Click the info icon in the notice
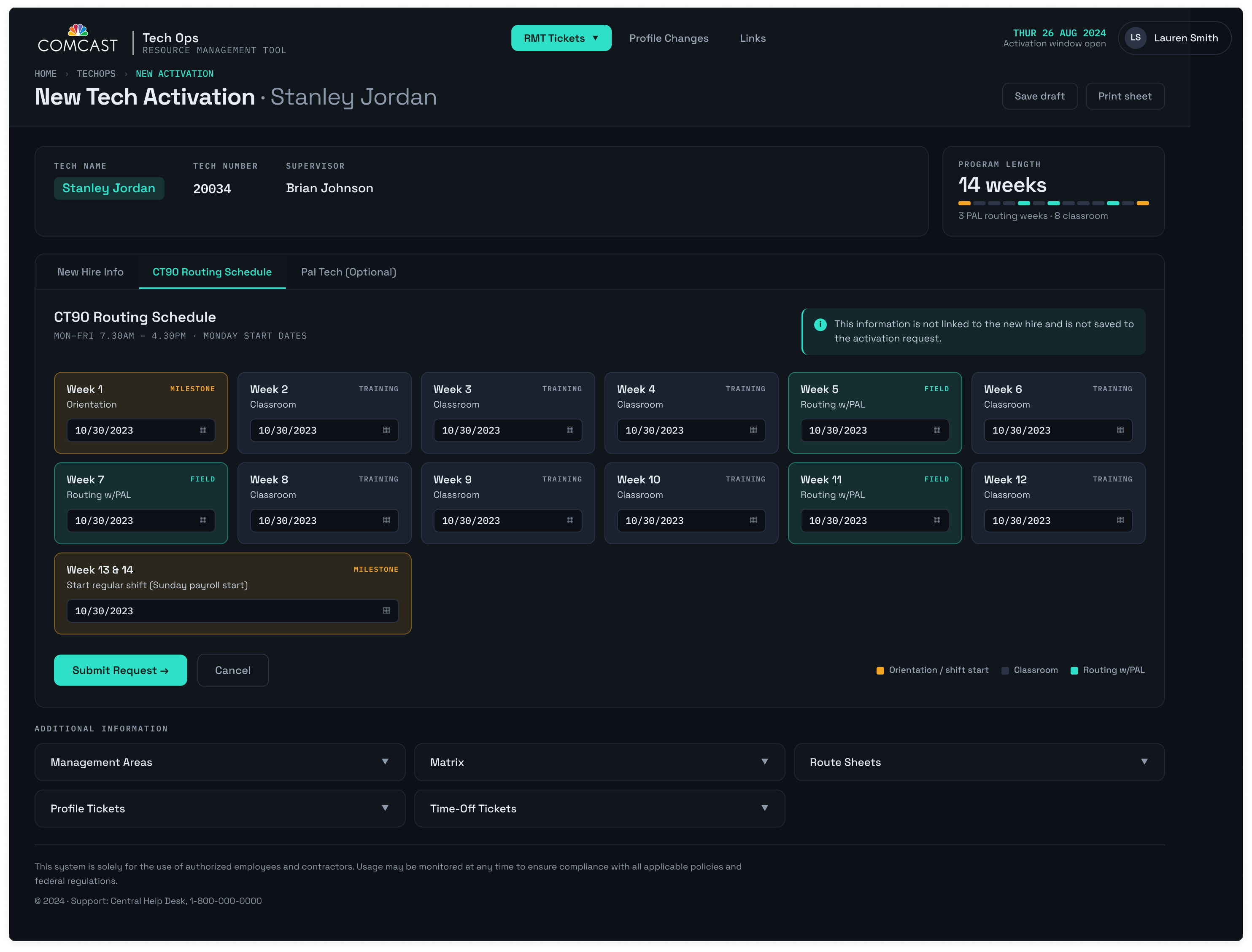 (x=820, y=325)
